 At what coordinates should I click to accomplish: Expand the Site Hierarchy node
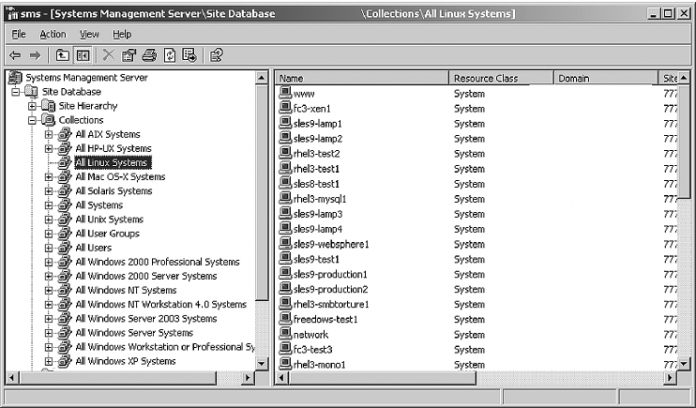32,106
